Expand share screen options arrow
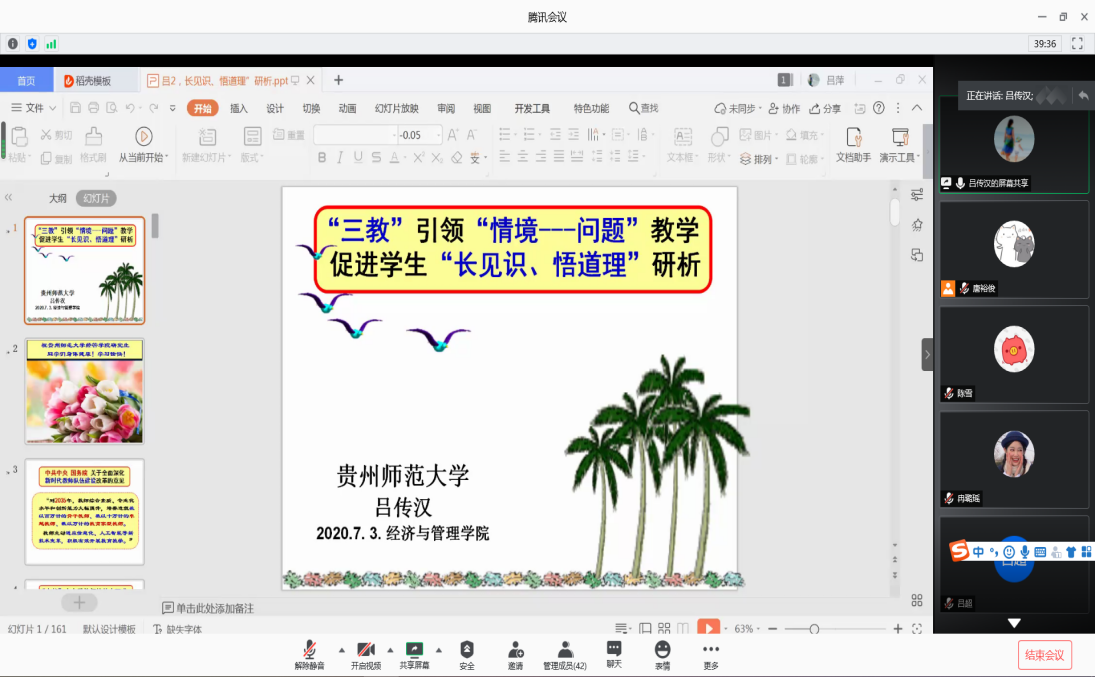Screen dimensions: 1095x677 point(438,649)
